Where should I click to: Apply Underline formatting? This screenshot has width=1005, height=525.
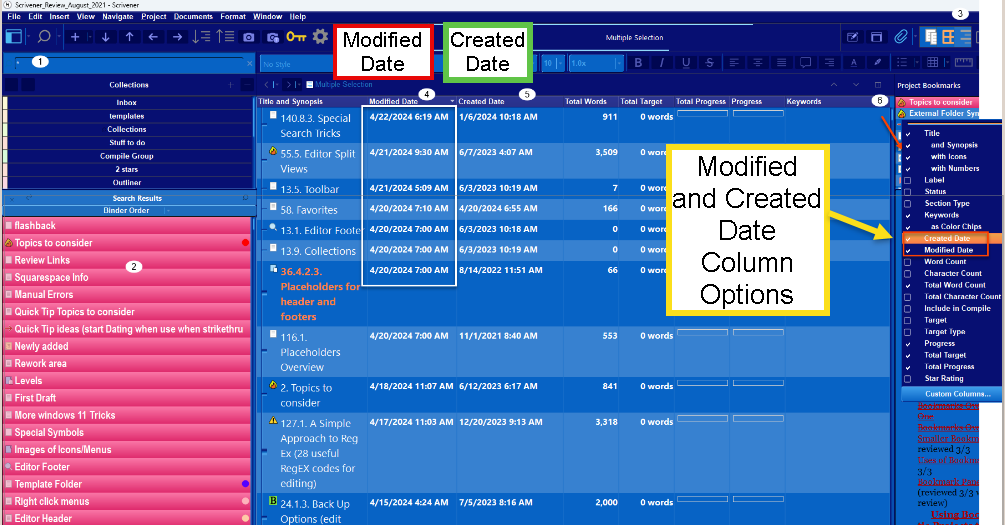pos(686,63)
